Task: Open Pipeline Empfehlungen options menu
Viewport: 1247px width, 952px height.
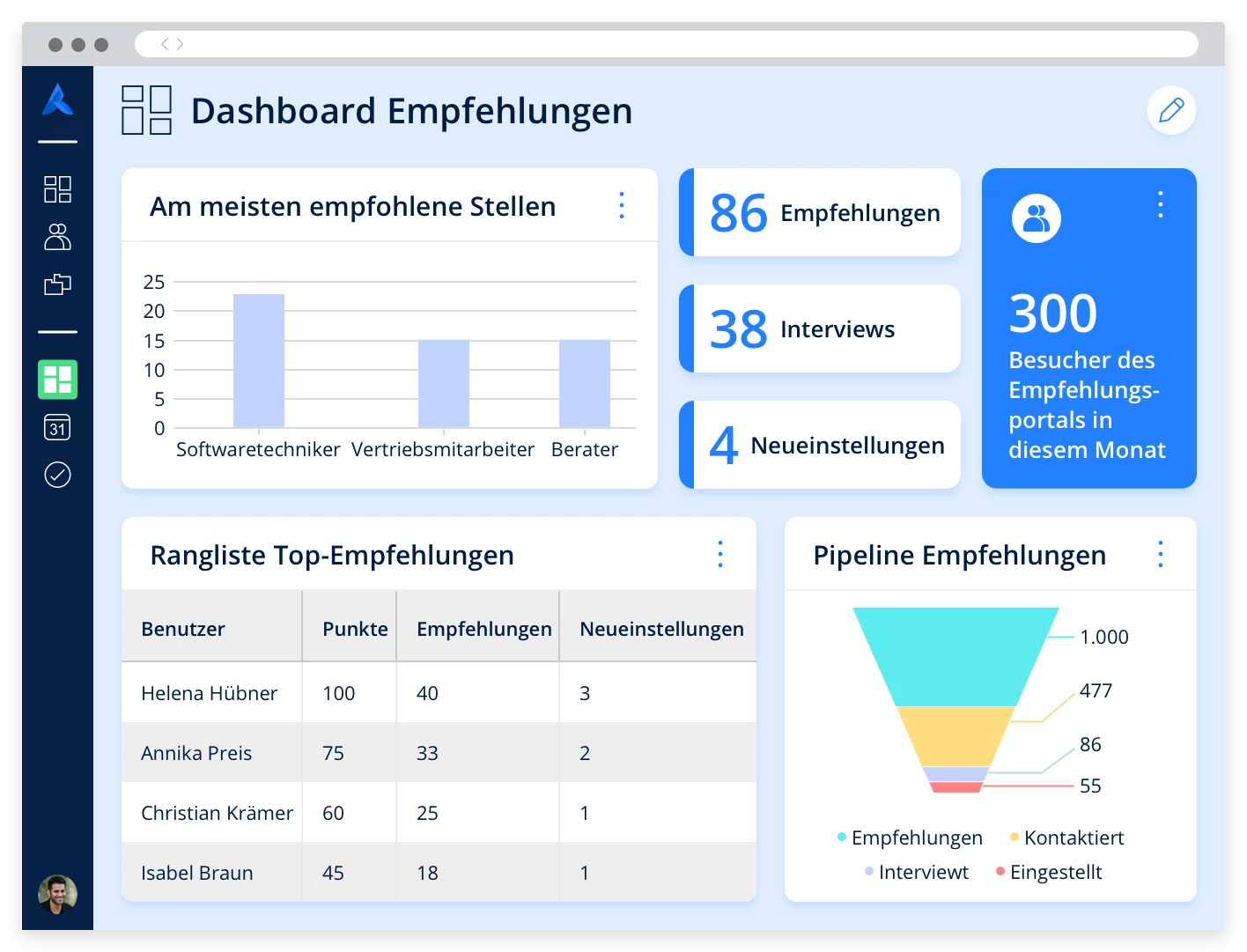Action: (1161, 554)
